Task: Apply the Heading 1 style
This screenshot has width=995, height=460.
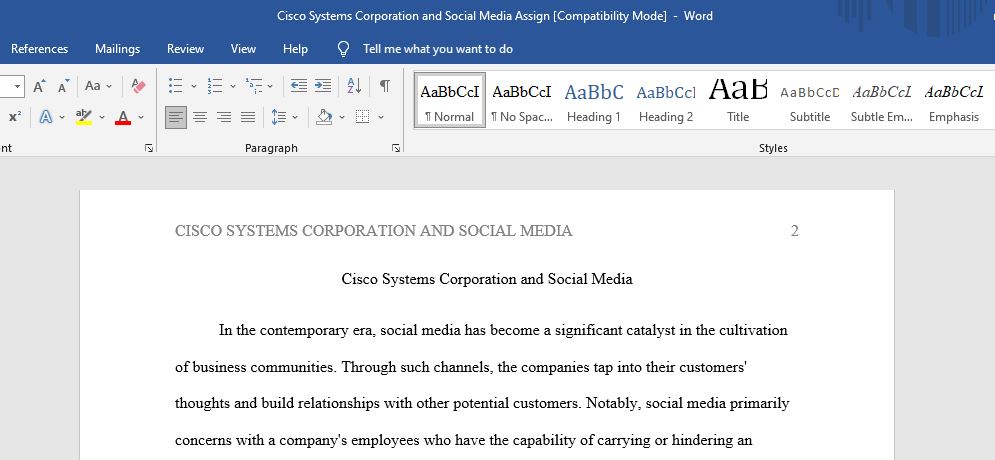Action: [x=594, y=100]
